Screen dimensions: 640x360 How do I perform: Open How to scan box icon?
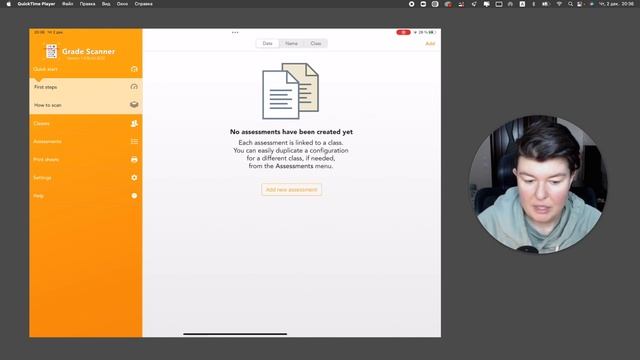pyautogui.click(x=134, y=105)
